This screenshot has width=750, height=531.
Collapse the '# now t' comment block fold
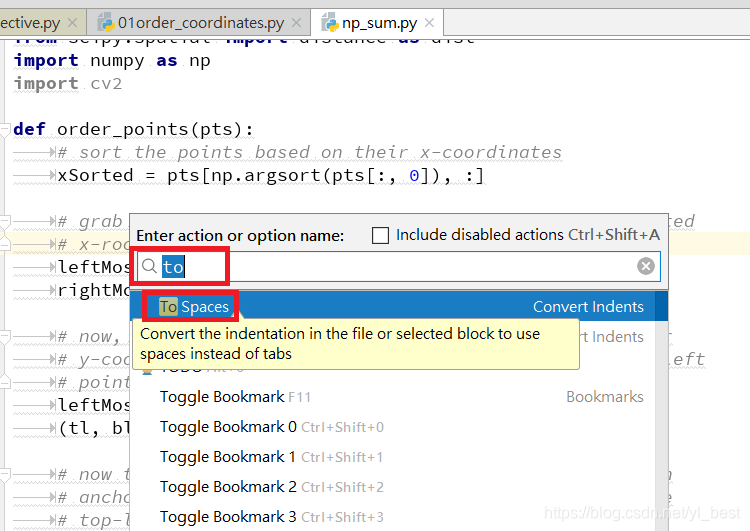pos(5,475)
